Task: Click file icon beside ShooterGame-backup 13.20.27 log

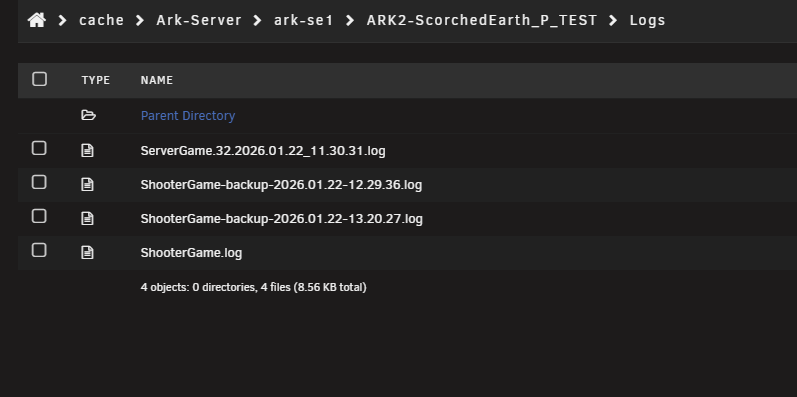Action: (x=87, y=219)
